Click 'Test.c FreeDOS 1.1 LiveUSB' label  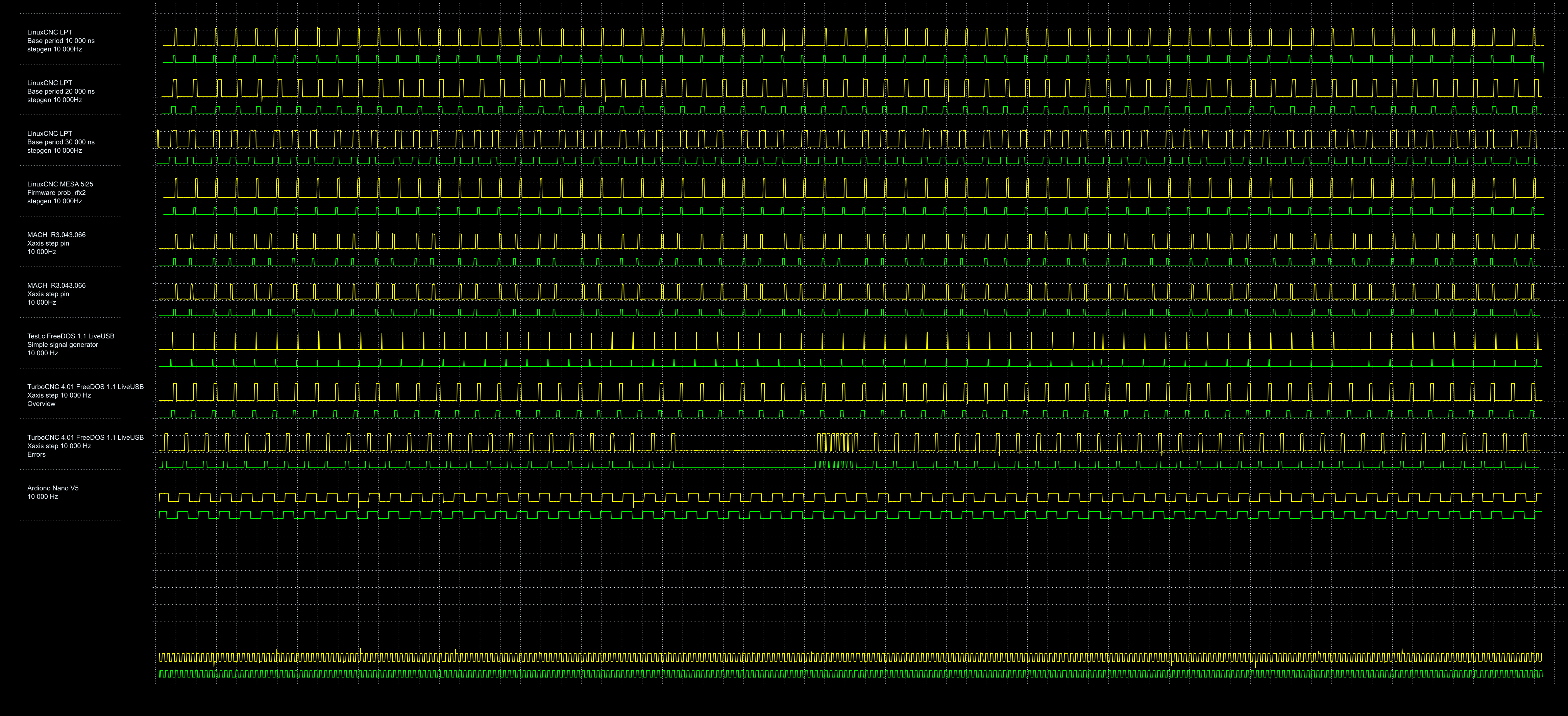click(71, 336)
